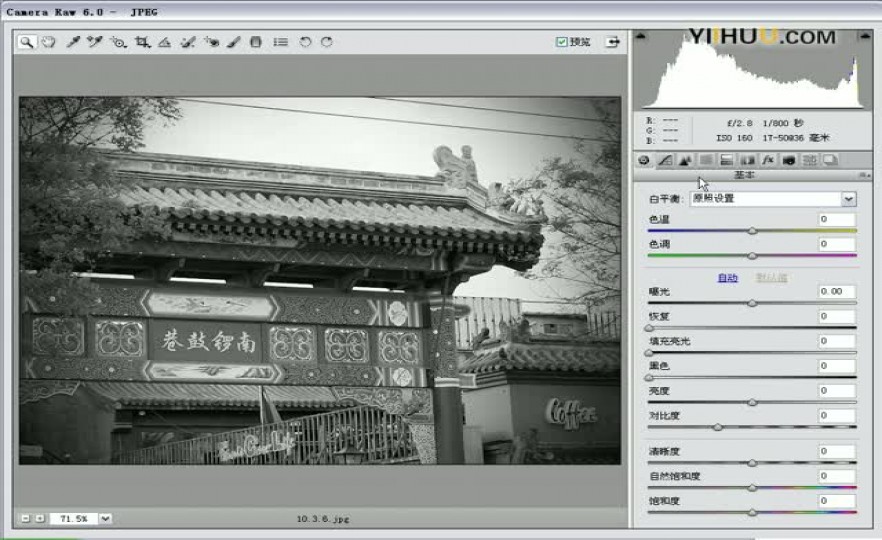Click the 饱和度 value field

pos(836,501)
